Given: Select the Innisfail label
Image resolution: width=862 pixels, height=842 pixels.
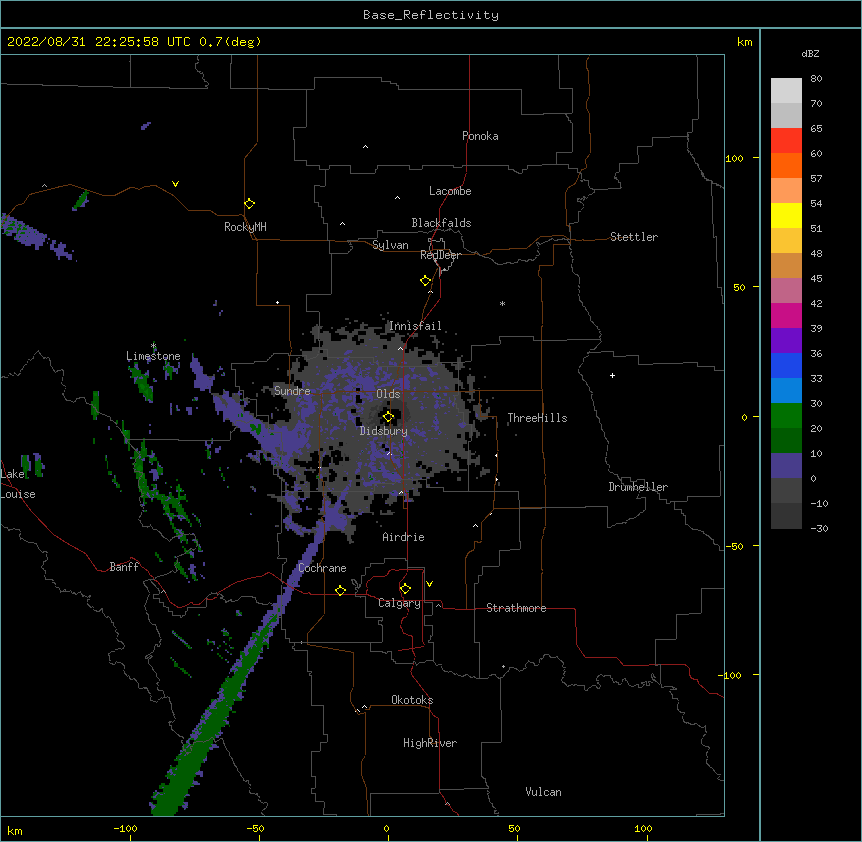Looking at the screenshot, I should pos(415,326).
